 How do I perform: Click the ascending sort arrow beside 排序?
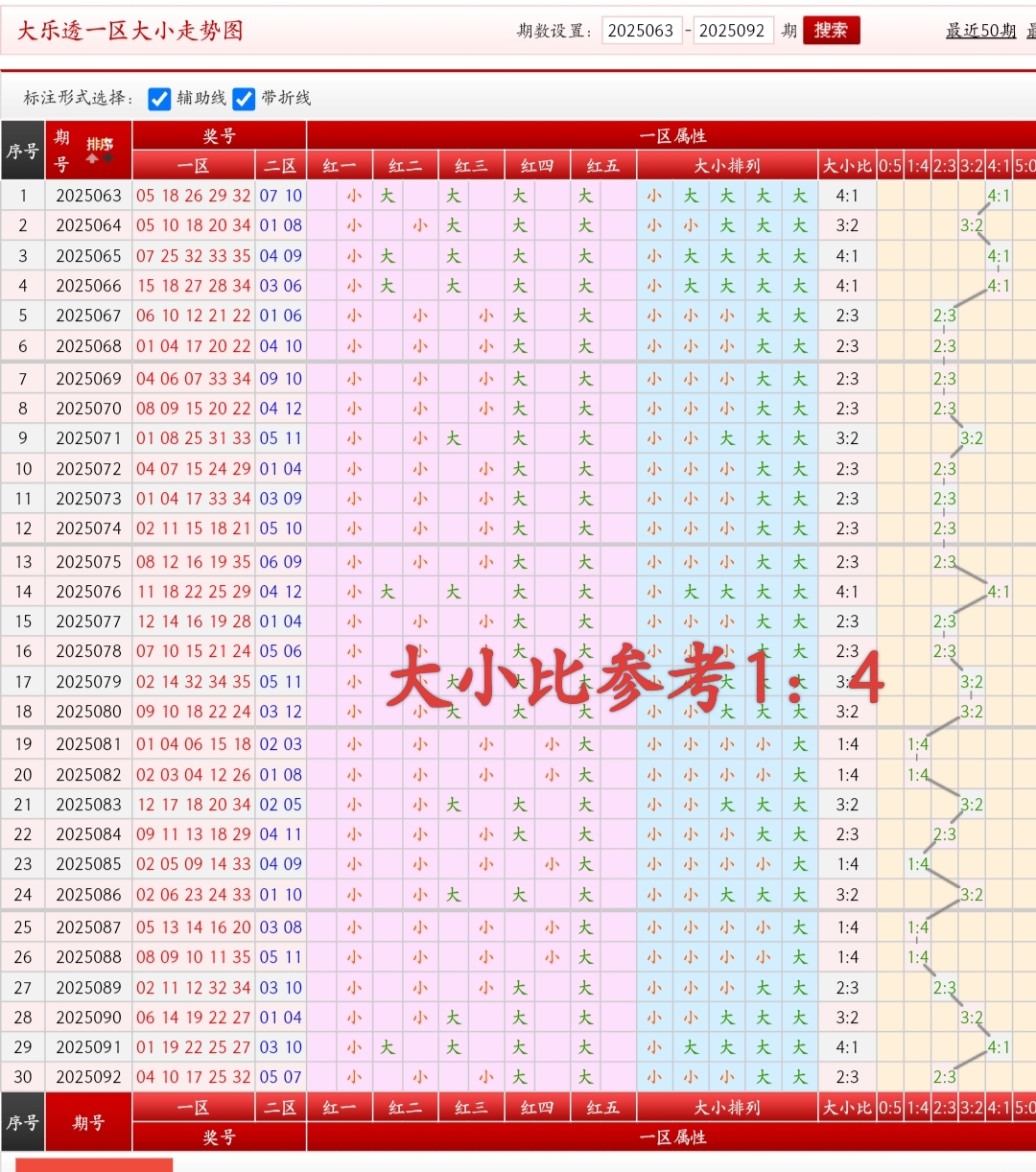pos(92,157)
